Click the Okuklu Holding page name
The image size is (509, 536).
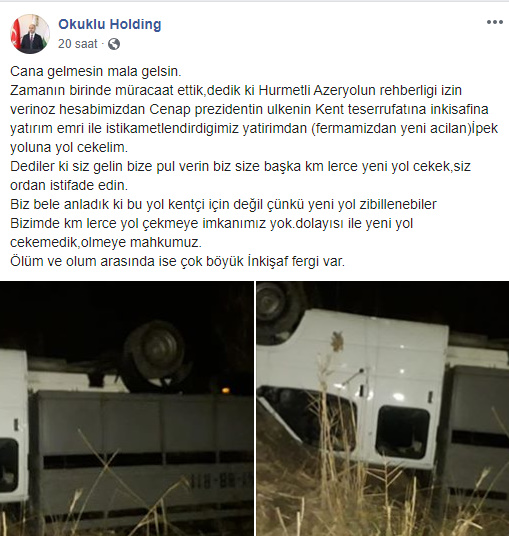point(110,24)
